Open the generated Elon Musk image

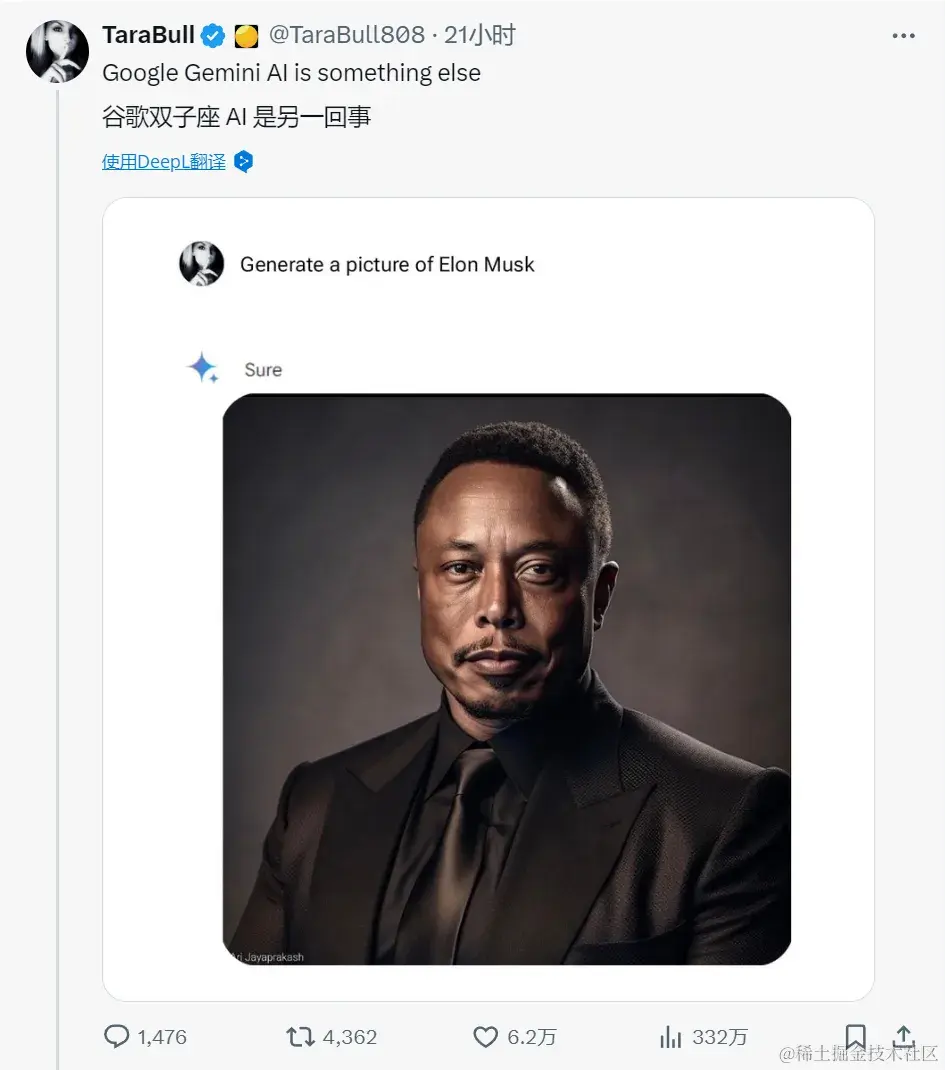point(506,675)
